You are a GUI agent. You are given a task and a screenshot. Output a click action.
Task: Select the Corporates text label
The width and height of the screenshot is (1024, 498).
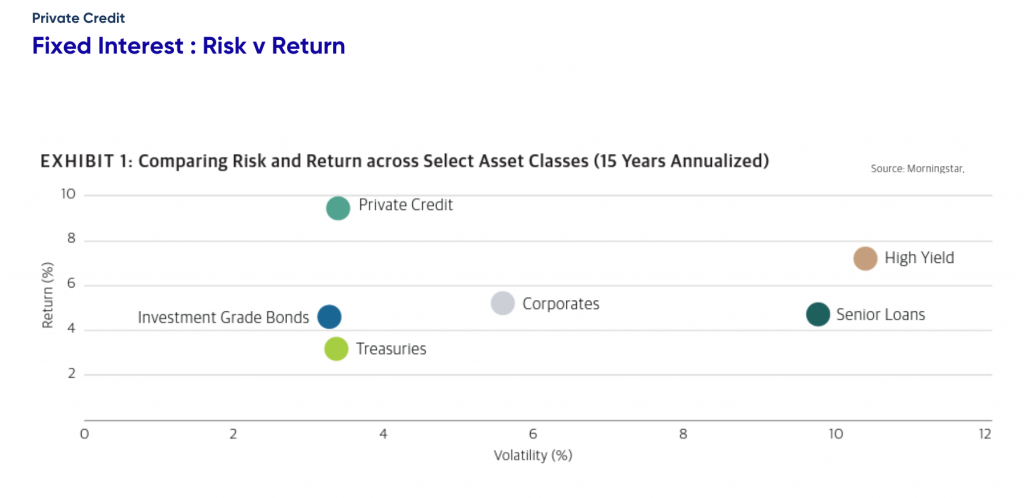click(x=561, y=304)
